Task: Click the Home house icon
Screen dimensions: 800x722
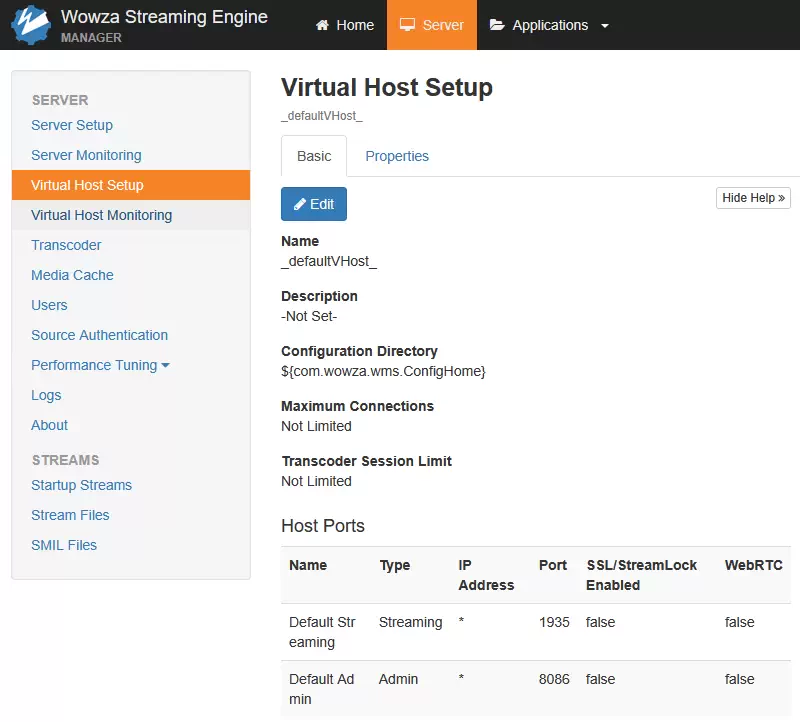Action: click(x=322, y=25)
